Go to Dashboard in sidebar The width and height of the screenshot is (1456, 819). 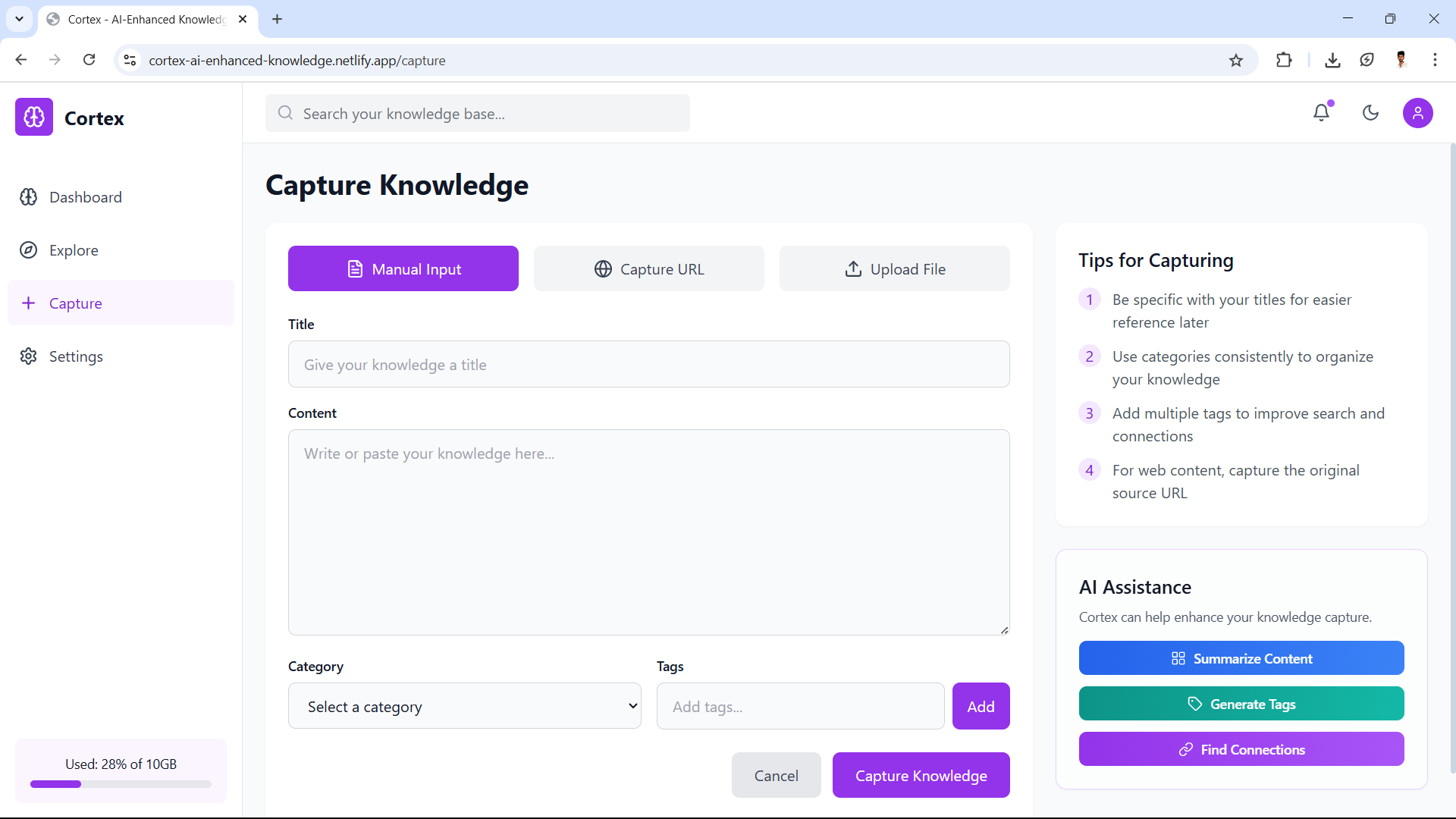tap(85, 197)
